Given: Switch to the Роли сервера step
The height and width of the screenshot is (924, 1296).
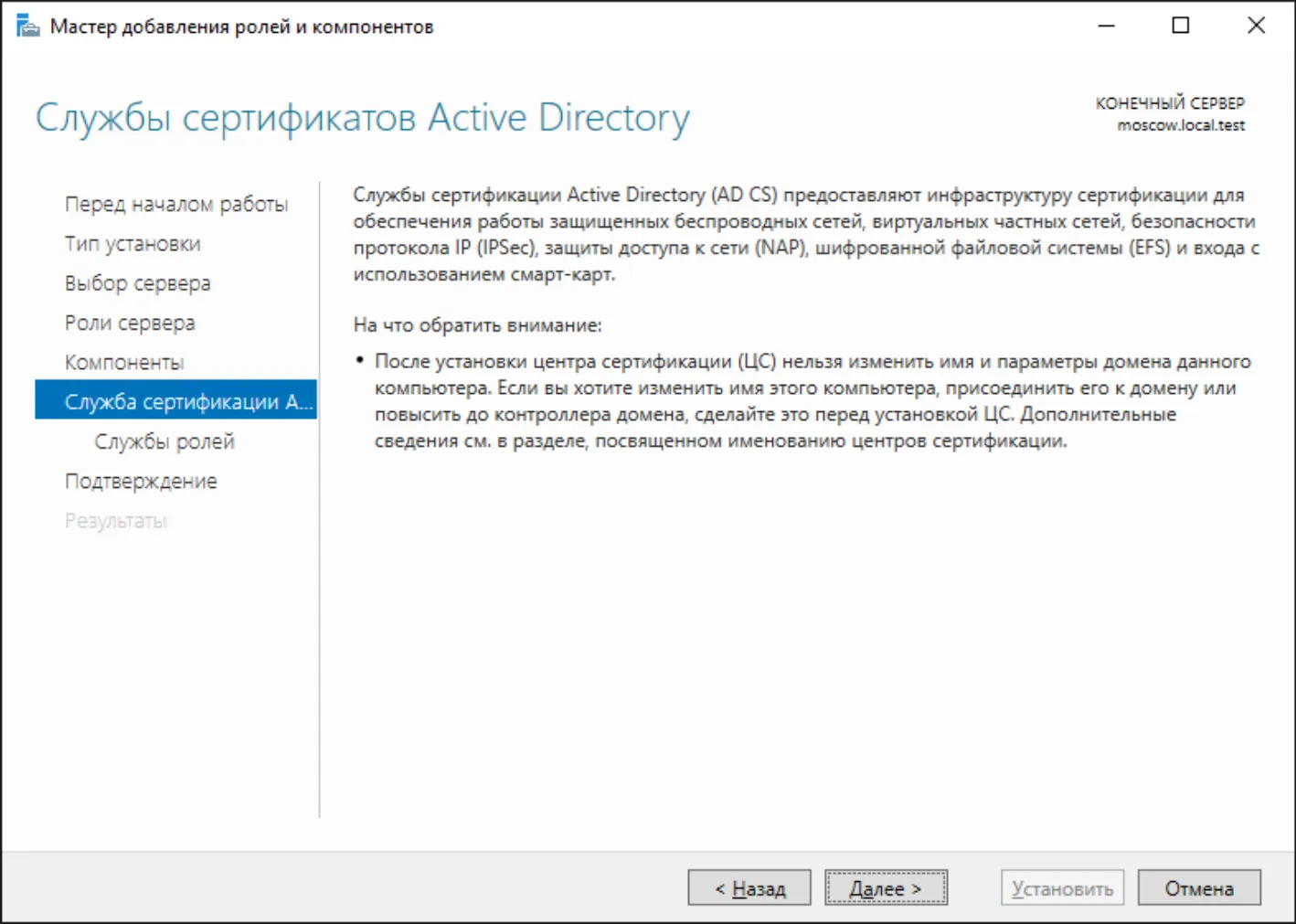Looking at the screenshot, I should click(130, 323).
